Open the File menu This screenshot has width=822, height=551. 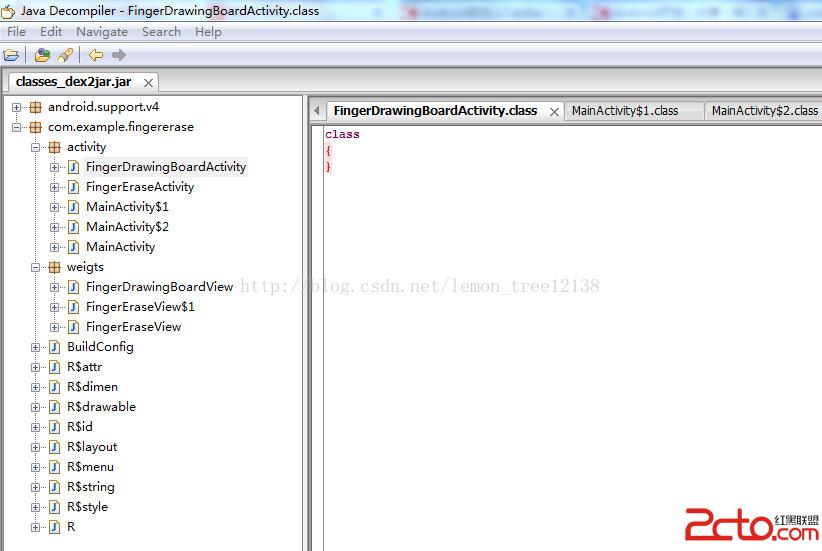point(16,32)
